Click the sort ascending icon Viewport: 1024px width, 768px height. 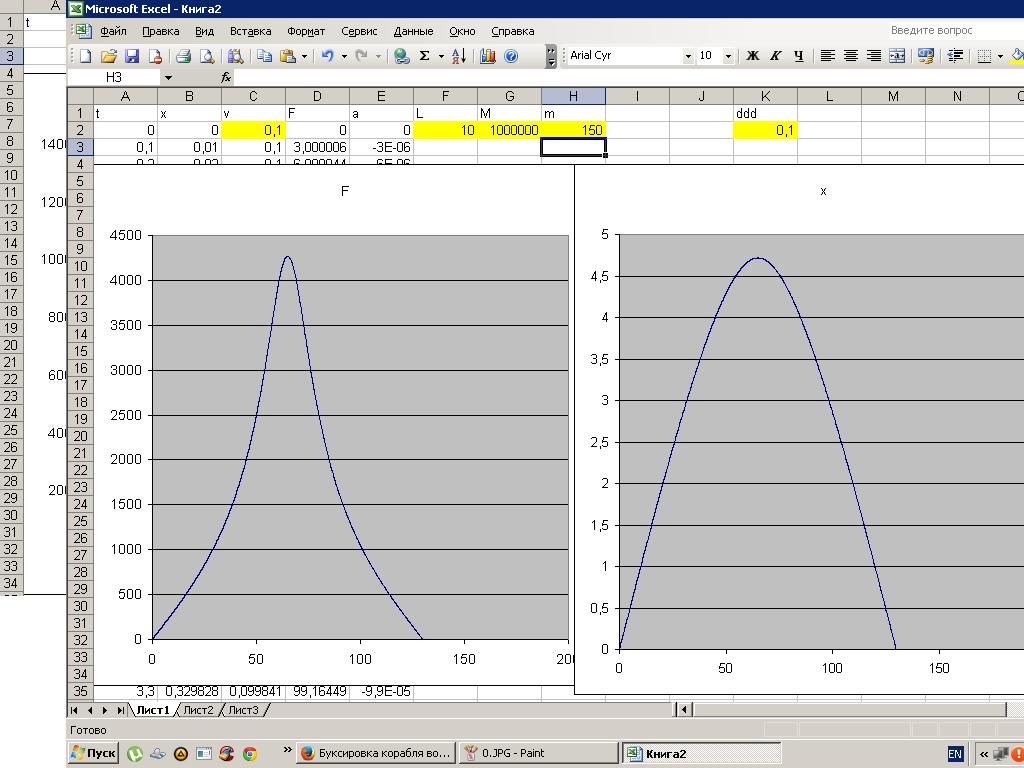pyautogui.click(x=459, y=56)
